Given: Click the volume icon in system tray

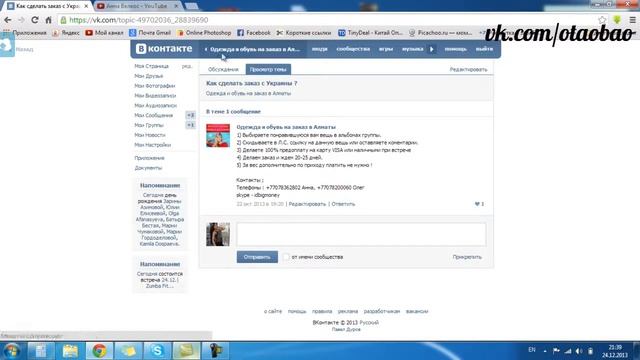Looking at the screenshot, I should pos(579,351).
